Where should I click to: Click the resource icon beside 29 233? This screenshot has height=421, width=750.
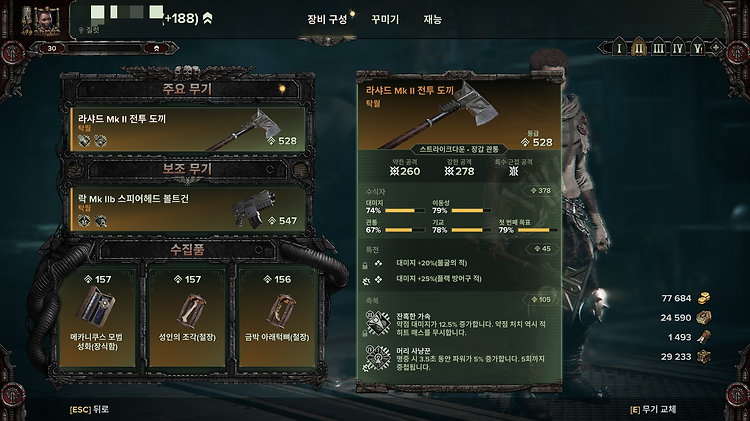[x=704, y=357]
